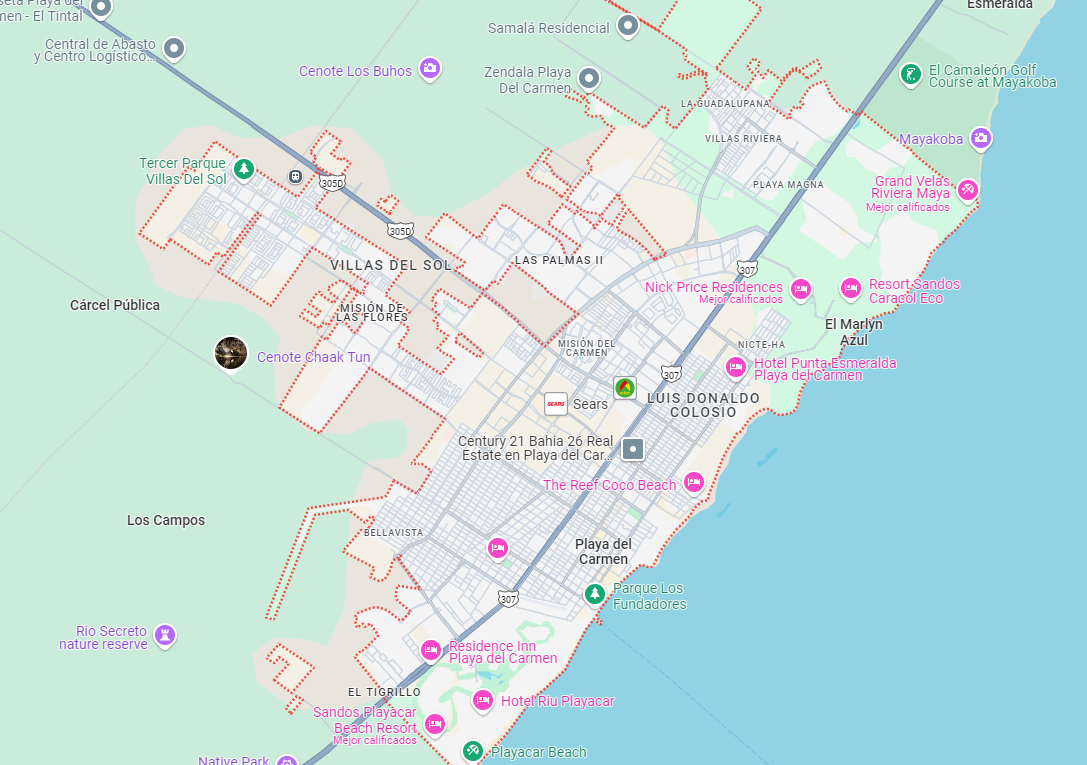Select the Mayakoba text label
This screenshot has width=1087, height=765.
(931, 139)
